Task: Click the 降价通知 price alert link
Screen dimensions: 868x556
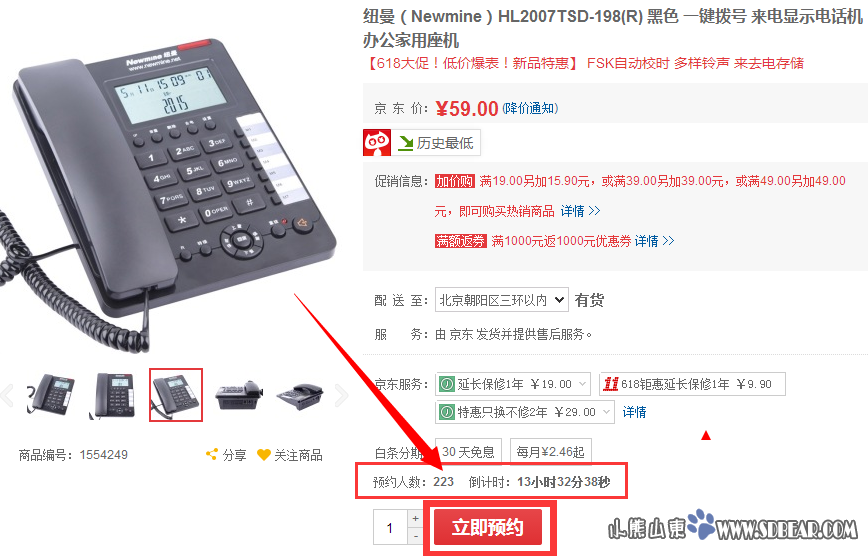Action: coord(530,108)
